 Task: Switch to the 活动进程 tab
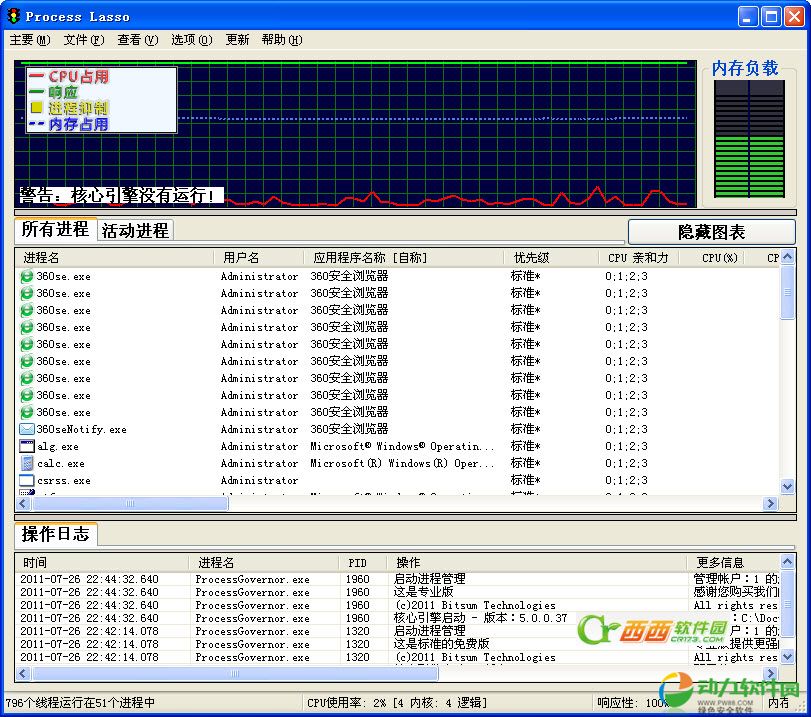point(135,231)
